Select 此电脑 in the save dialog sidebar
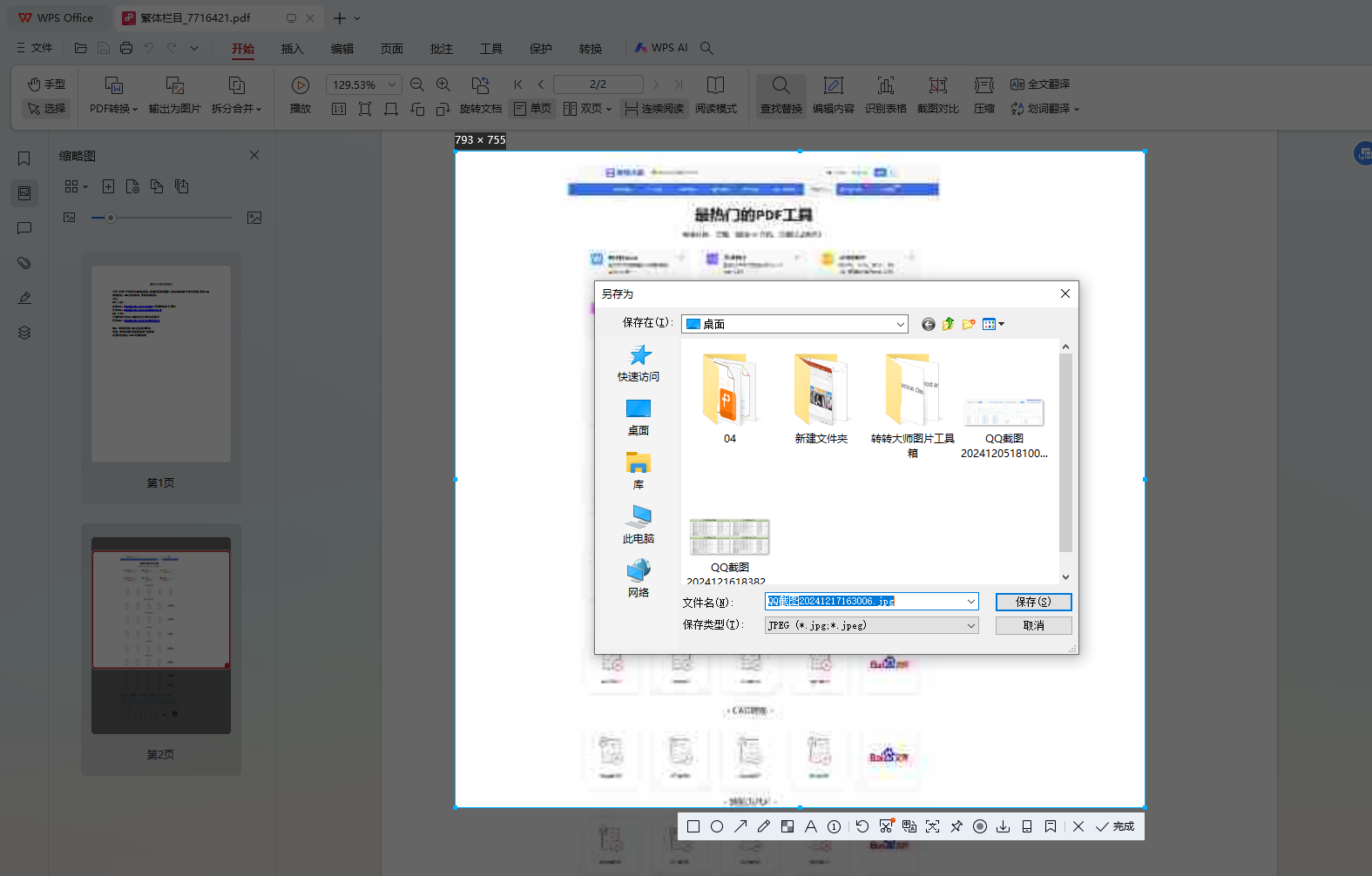Screen dimensions: 1372x876 click(639, 525)
